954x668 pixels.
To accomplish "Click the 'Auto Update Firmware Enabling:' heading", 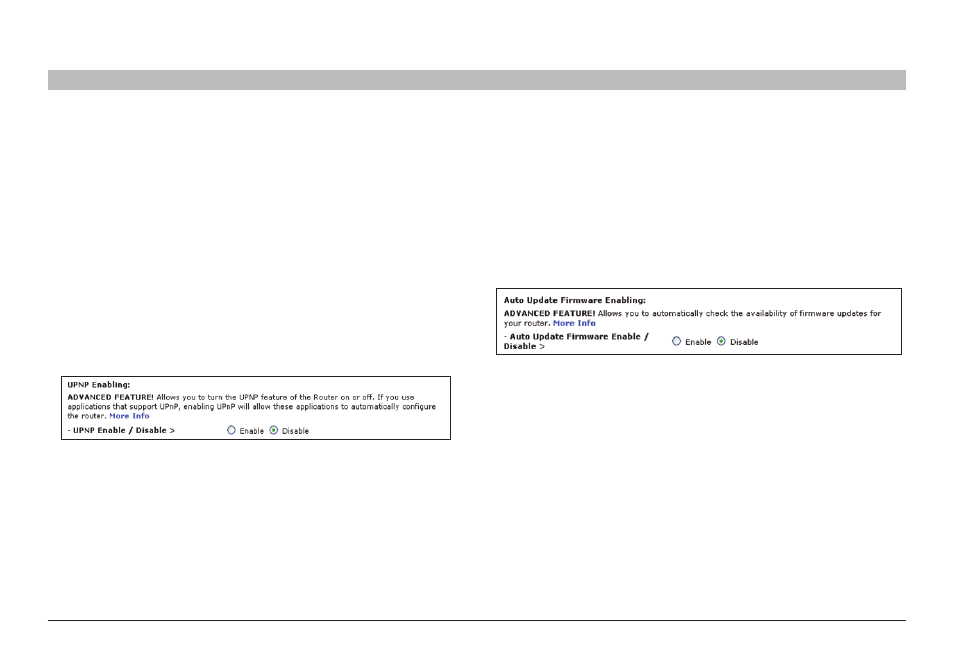I will [x=574, y=301].
